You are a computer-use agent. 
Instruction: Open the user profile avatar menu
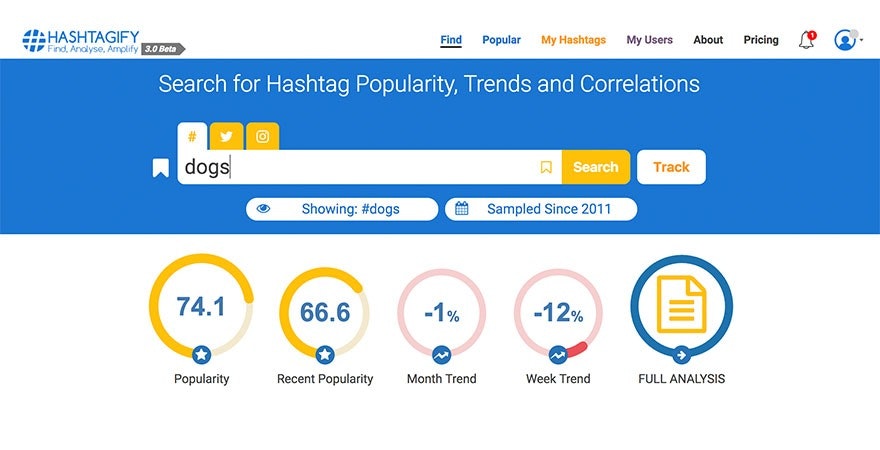846,40
